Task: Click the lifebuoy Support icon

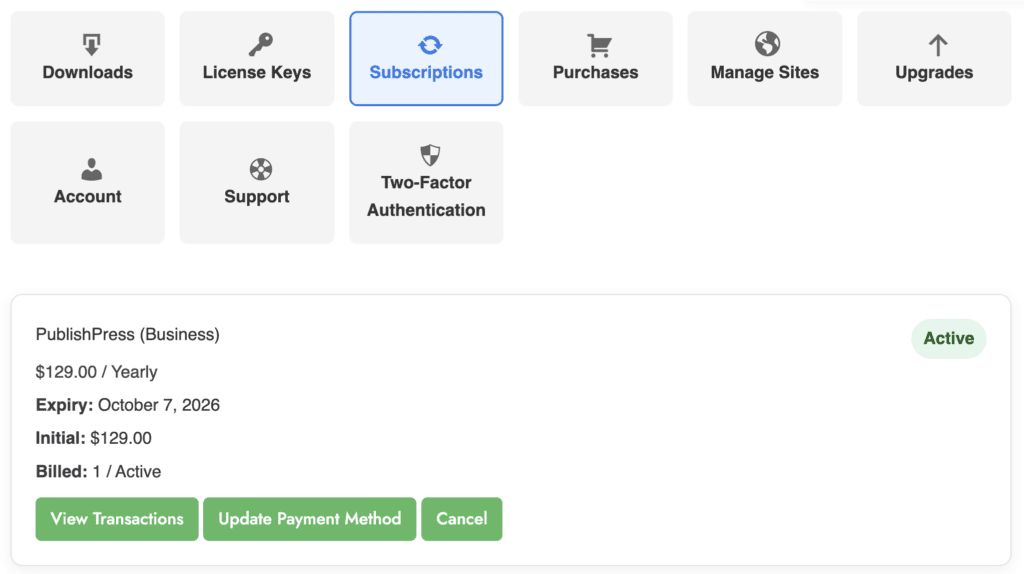Action: [x=260, y=168]
